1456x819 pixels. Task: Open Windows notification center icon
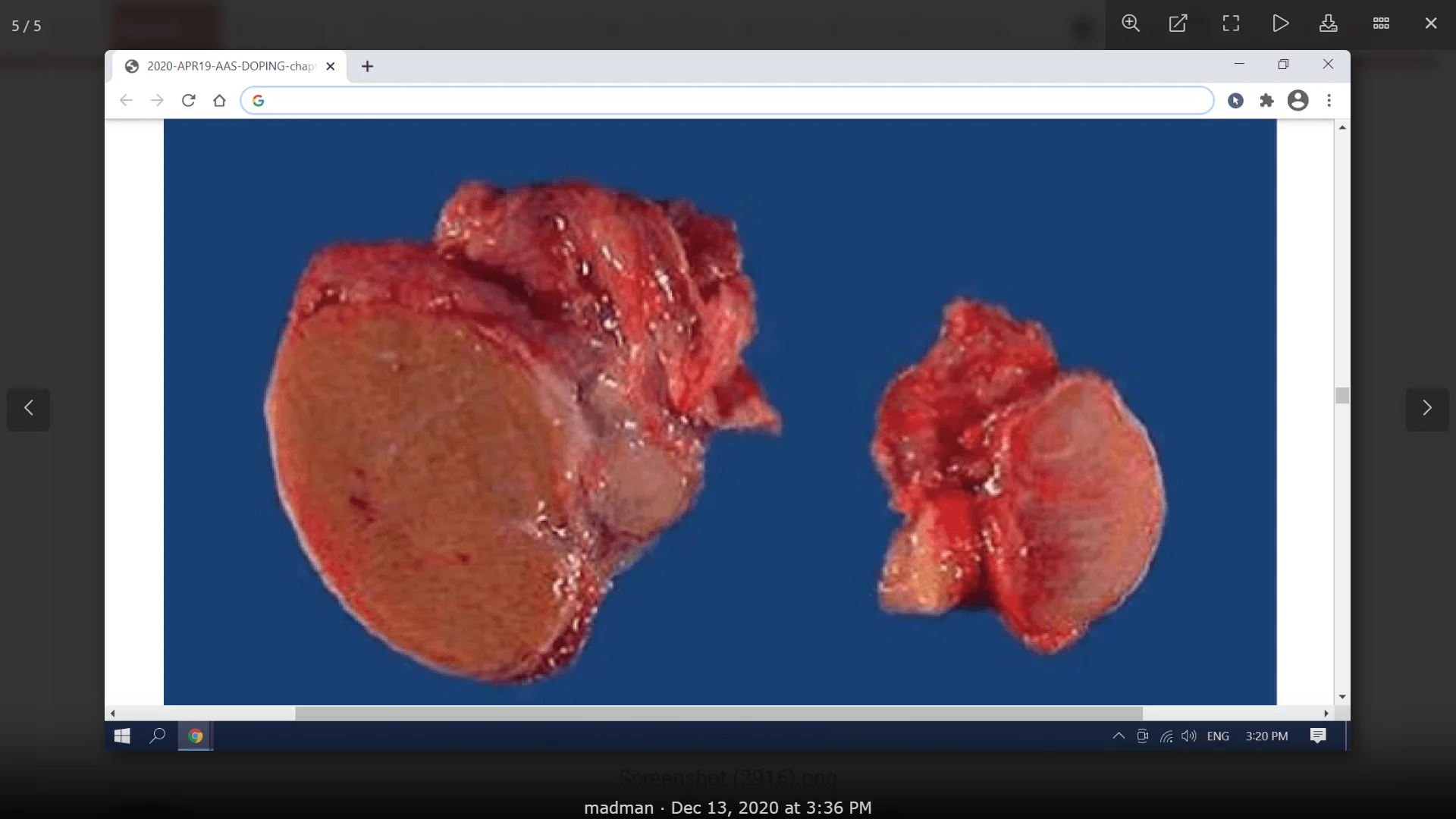(1318, 736)
